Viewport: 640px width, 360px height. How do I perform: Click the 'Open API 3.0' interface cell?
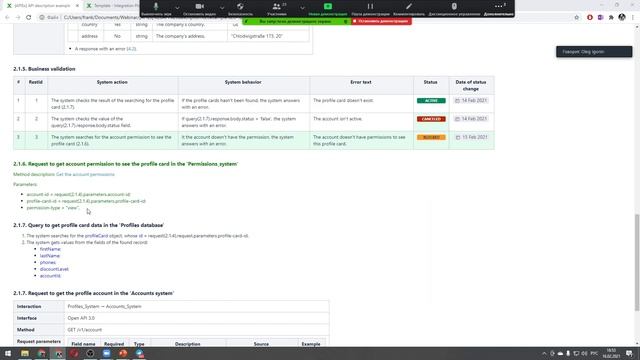point(197,318)
